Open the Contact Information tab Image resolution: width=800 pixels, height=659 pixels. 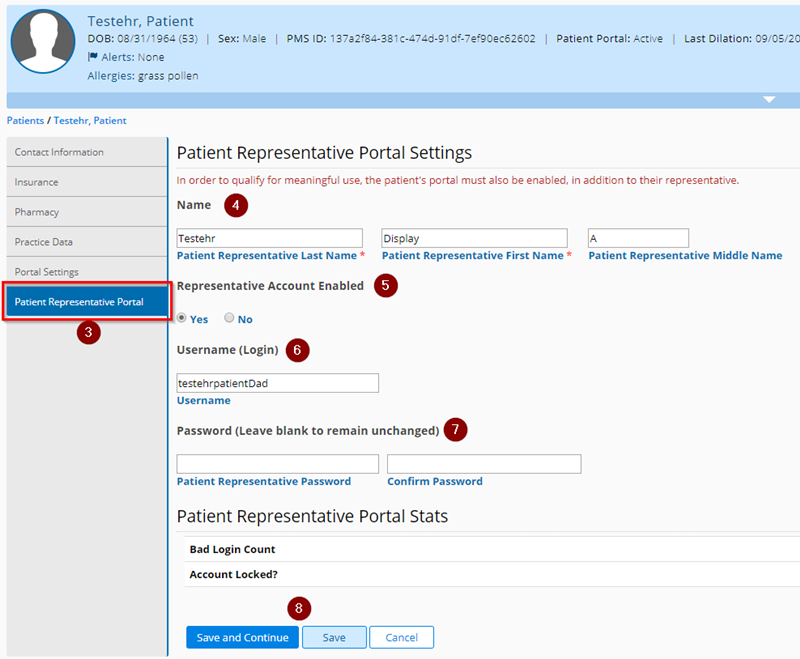(x=58, y=152)
